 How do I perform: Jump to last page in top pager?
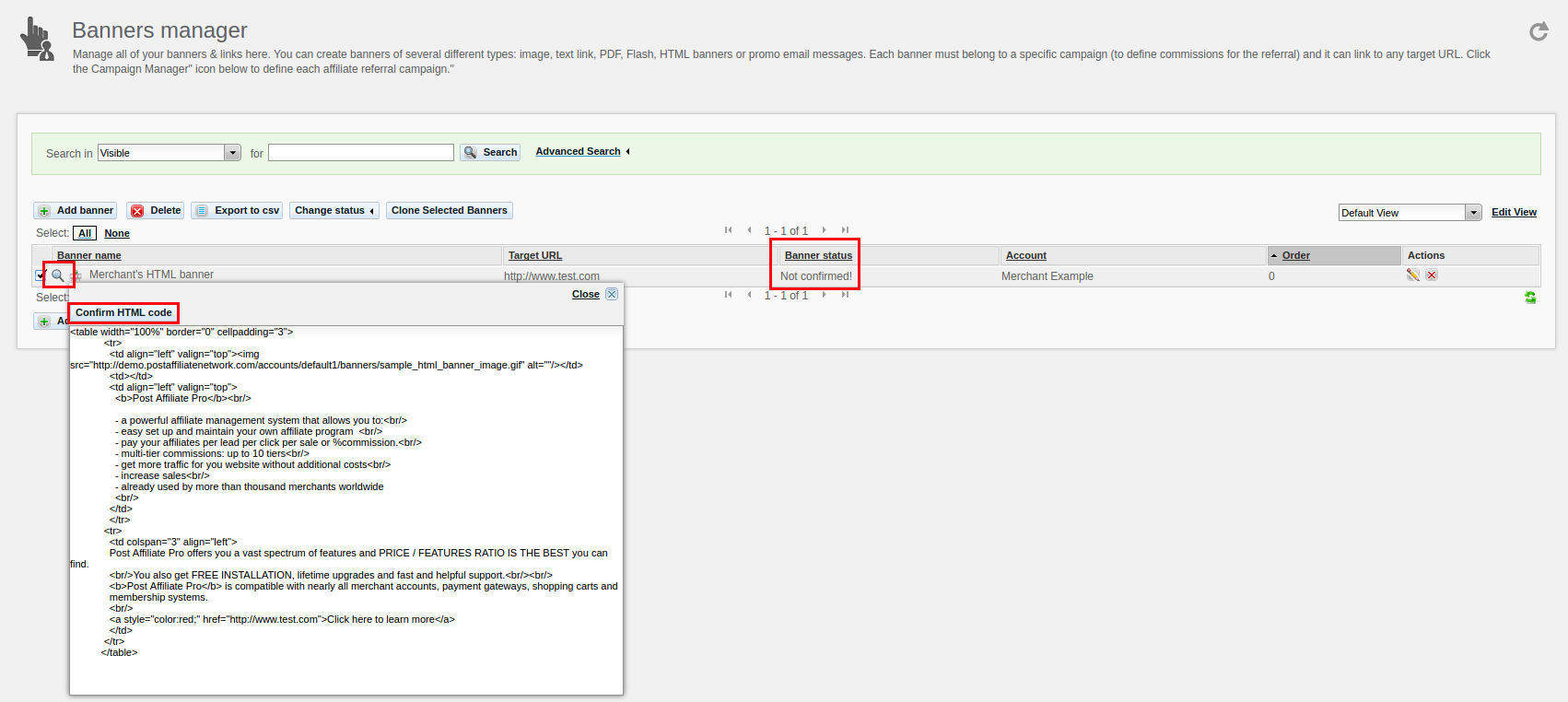coord(845,230)
